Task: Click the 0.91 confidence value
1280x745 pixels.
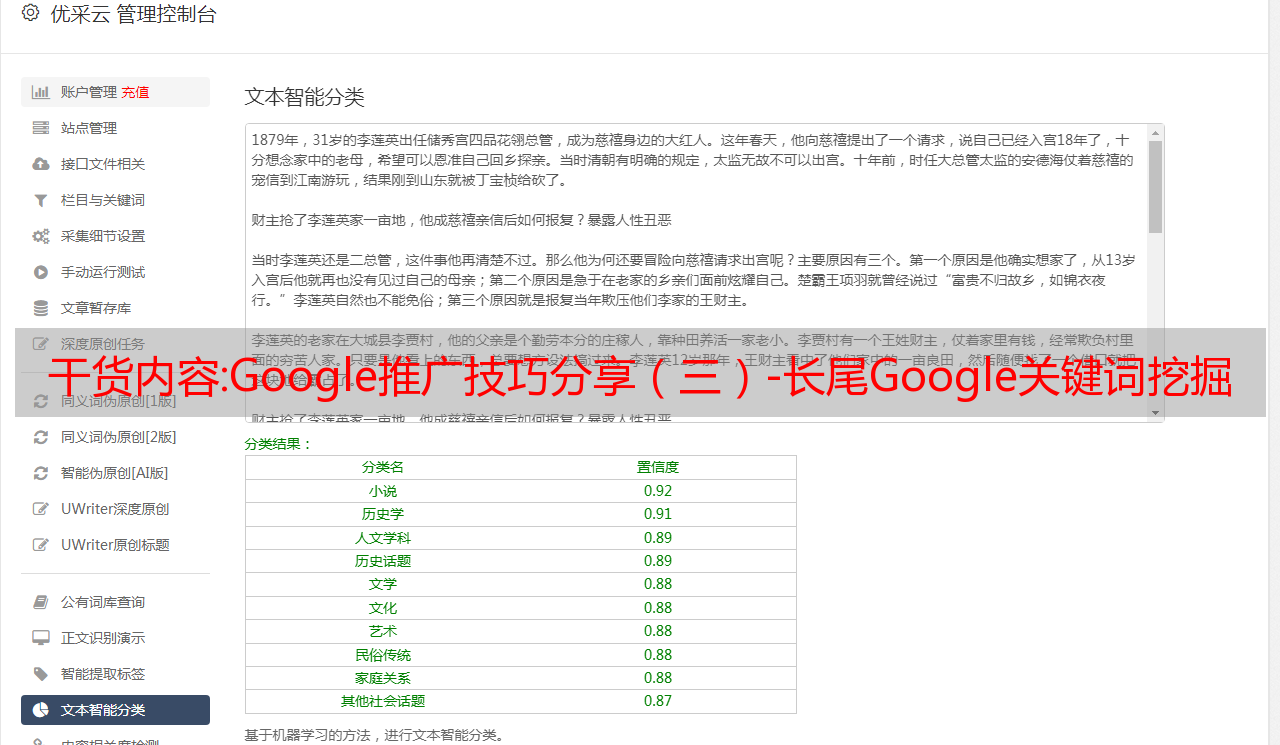Action: pos(658,514)
